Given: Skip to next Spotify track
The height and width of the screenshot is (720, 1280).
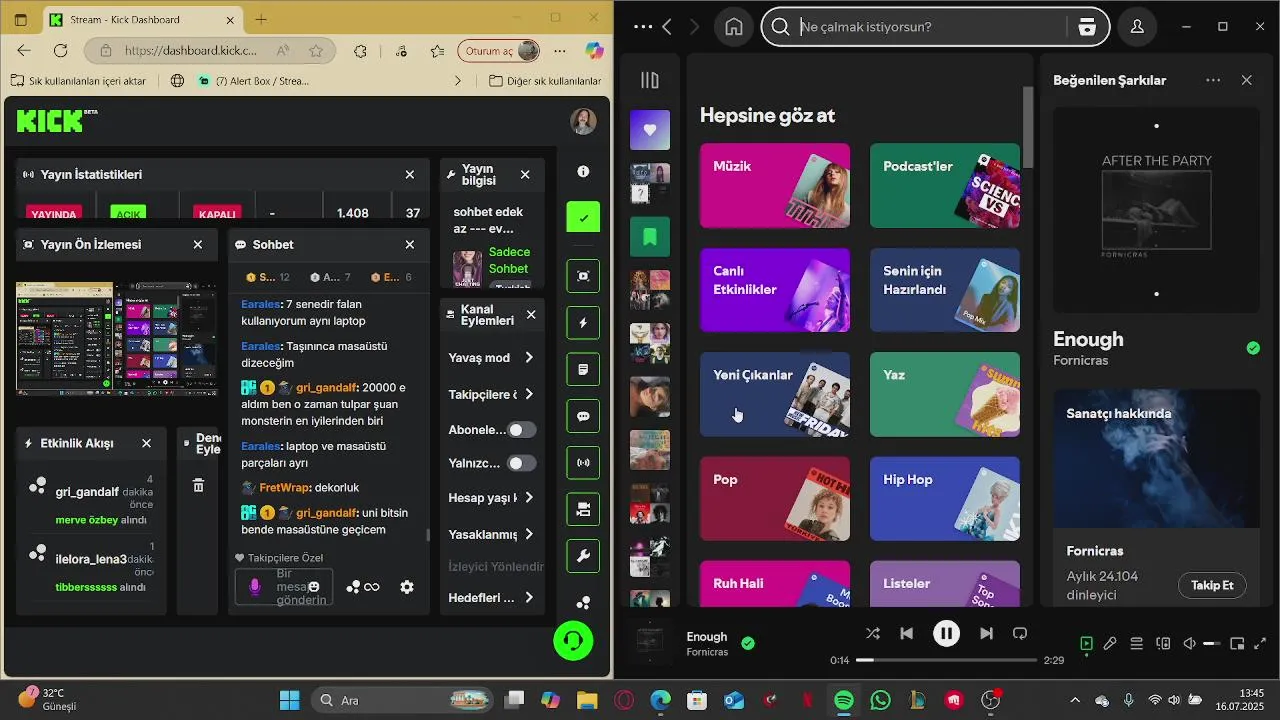Looking at the screenshot, I should 986,633.
